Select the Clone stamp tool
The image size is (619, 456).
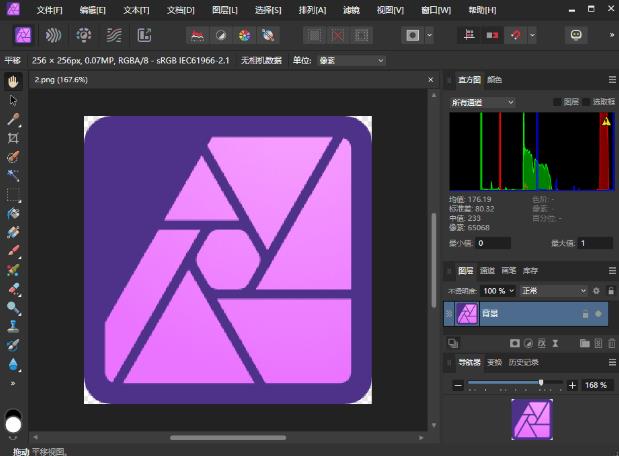tap(13, 327)
